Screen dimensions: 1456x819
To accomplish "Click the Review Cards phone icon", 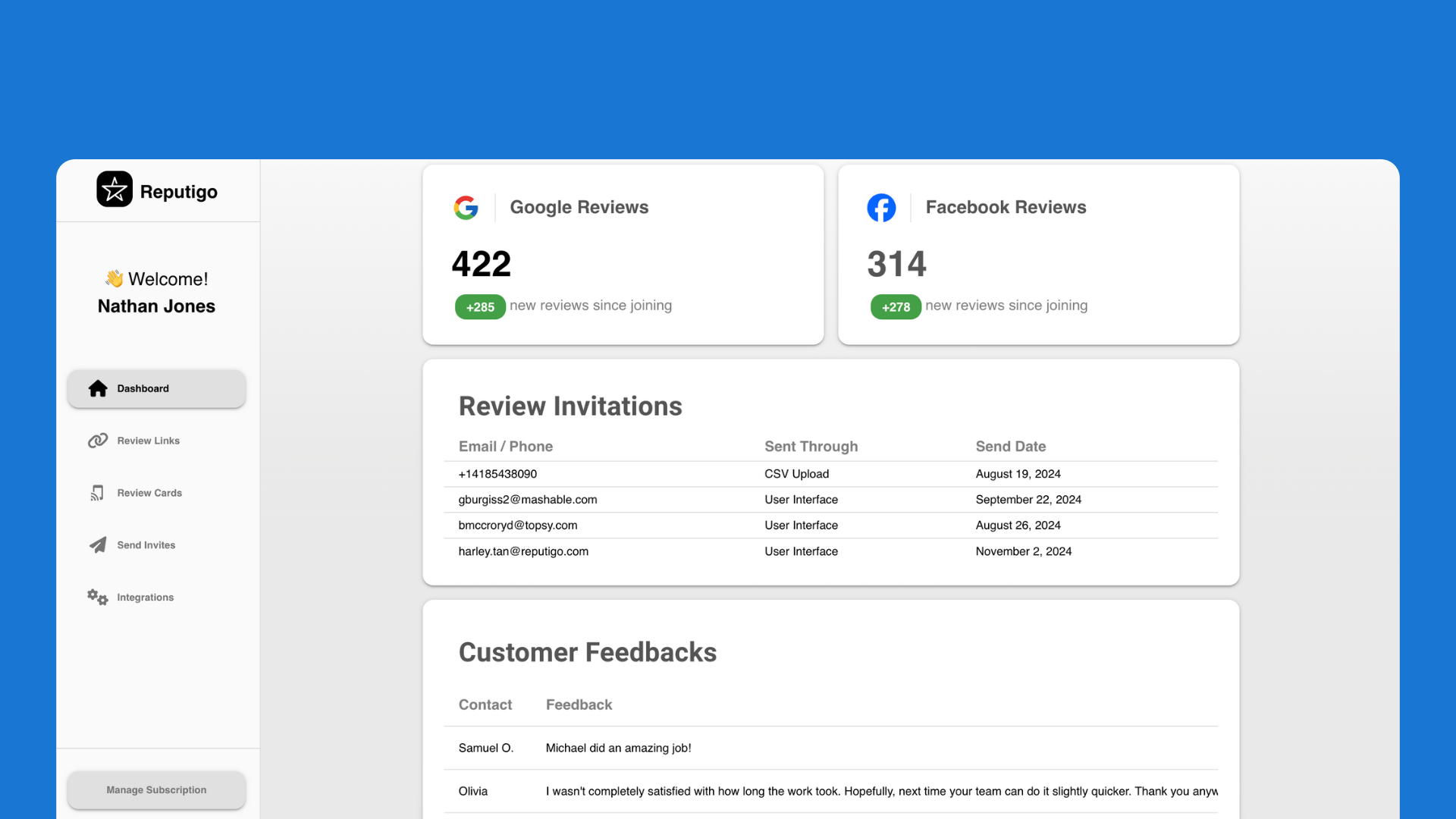I will pos(97,493).
